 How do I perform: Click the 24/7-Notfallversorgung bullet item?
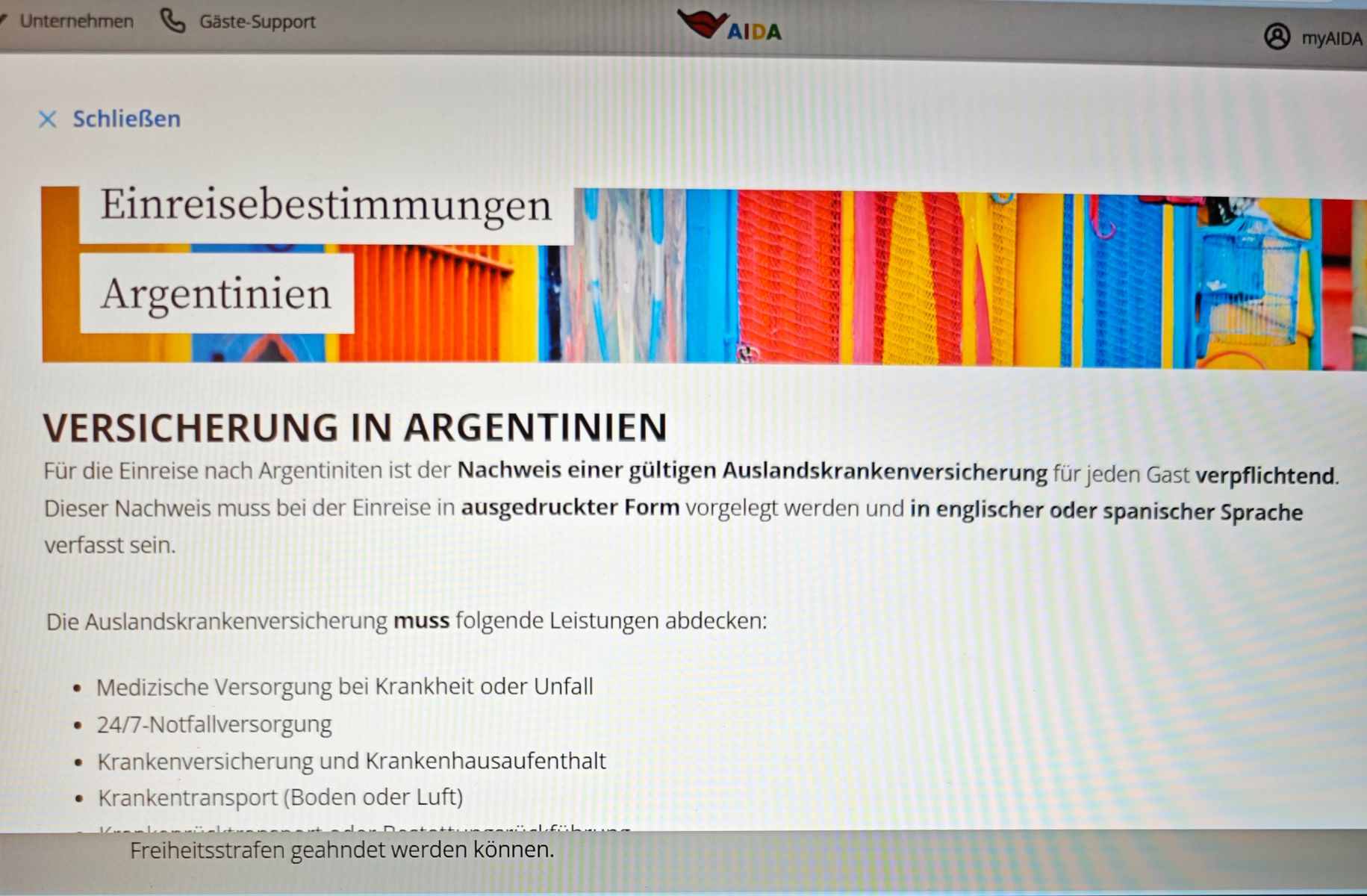(214, 724)
